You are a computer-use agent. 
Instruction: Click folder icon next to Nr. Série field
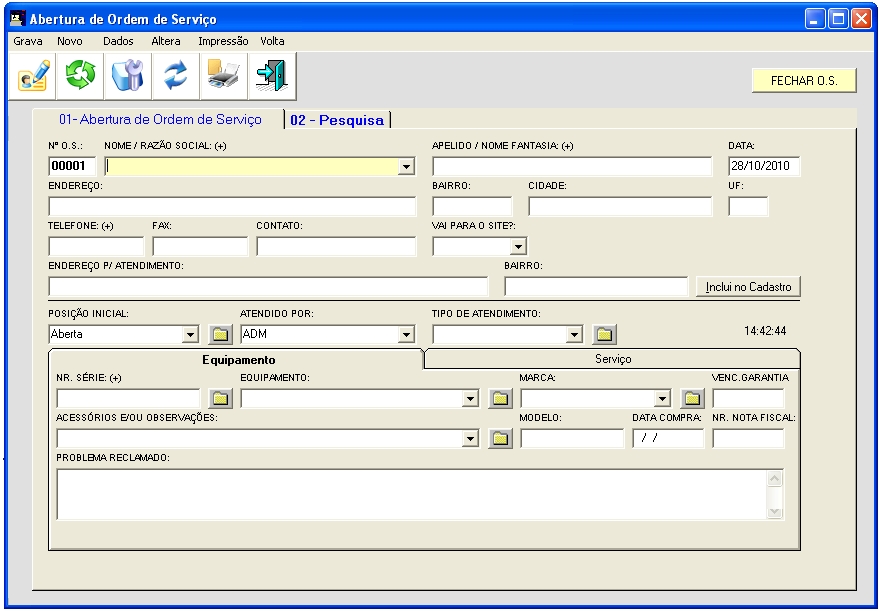pos(221,400)
